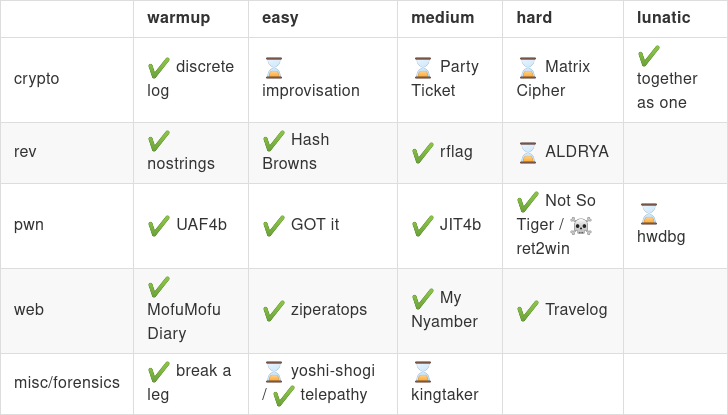The height and width of the screenshot is (415, 728).
Task: Click the misc/forensics row label
Action: [67, 383]
